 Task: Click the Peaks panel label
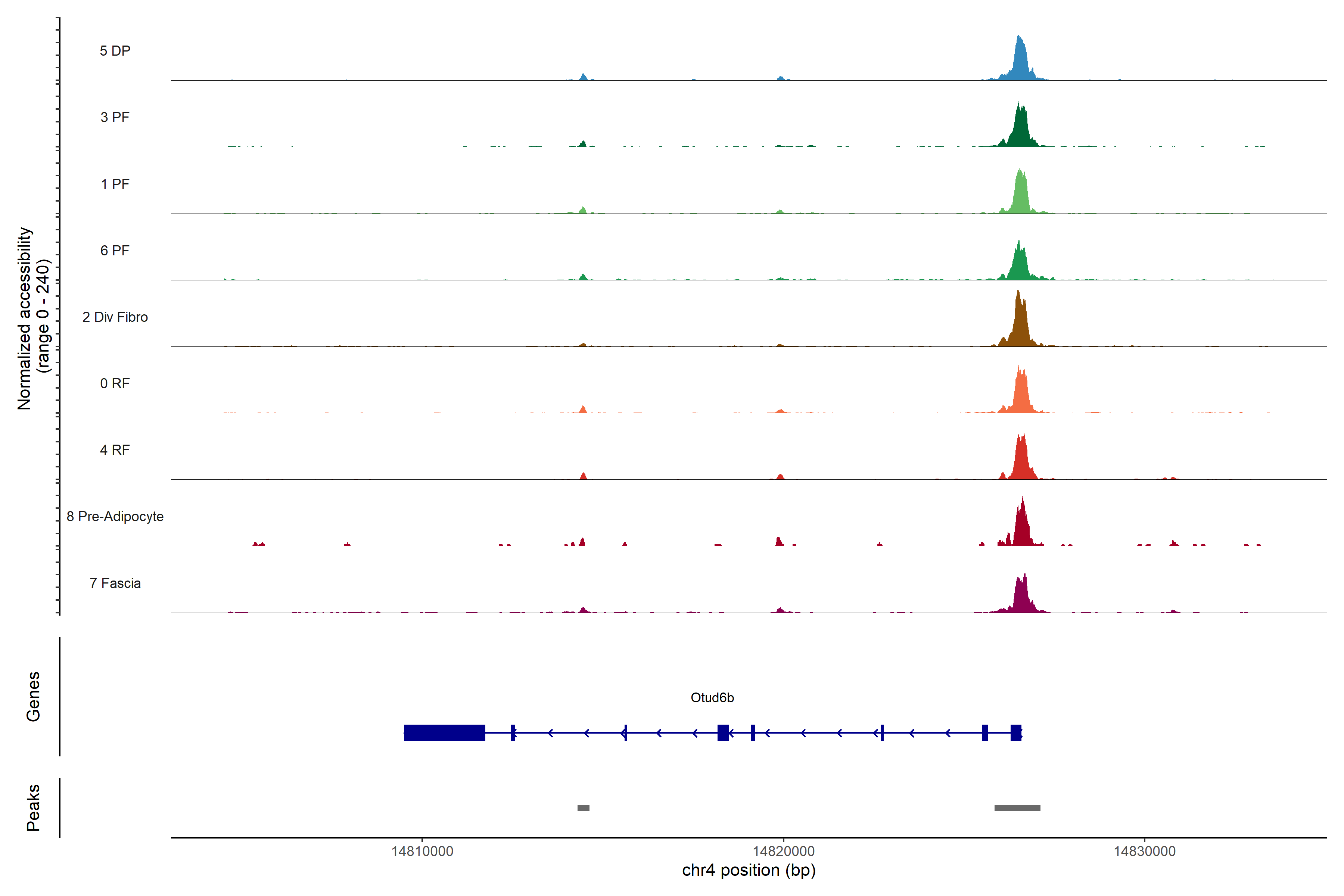pyautogui.click(x=33, y=808)
